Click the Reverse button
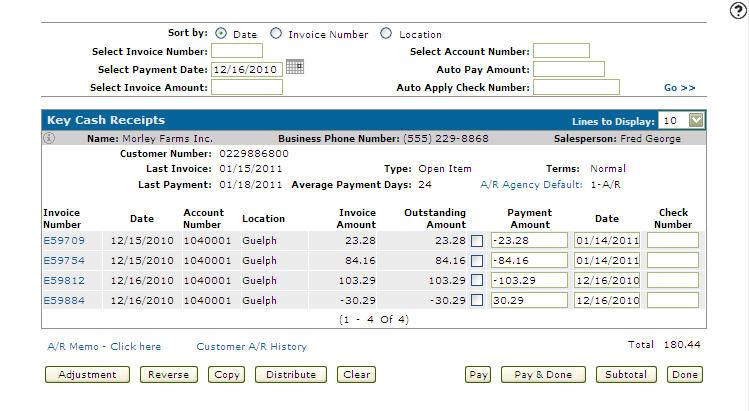The width and height of the screenshot is (749, 411). pos(169,375)
